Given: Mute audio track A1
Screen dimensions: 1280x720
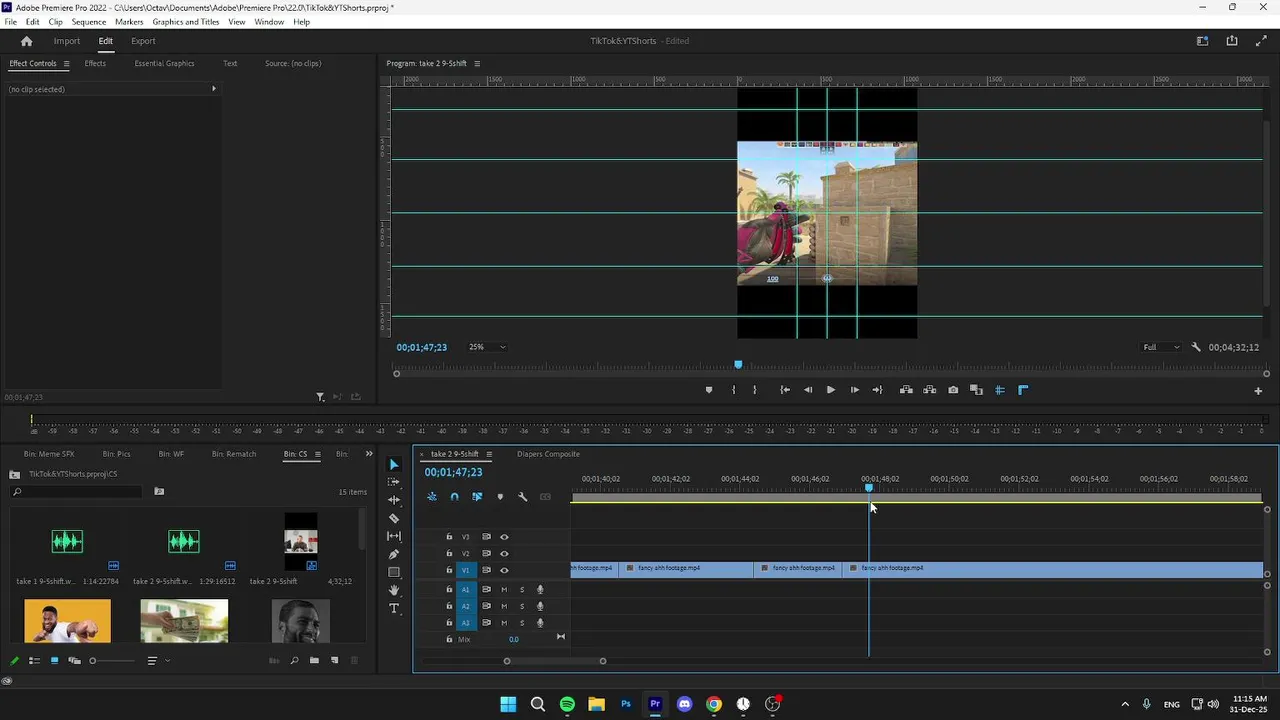Looking at the screenshot, I should point(504,590).
